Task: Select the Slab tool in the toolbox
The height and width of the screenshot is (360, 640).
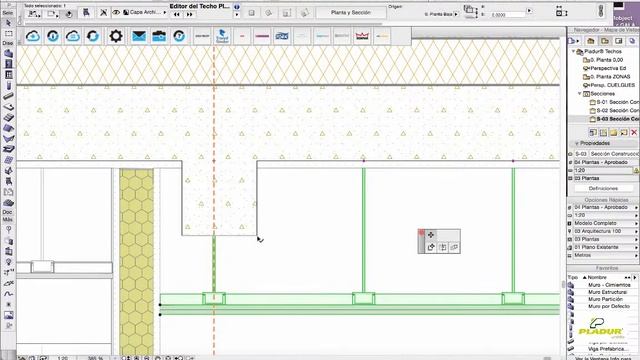Action: [x=8, y=107]
